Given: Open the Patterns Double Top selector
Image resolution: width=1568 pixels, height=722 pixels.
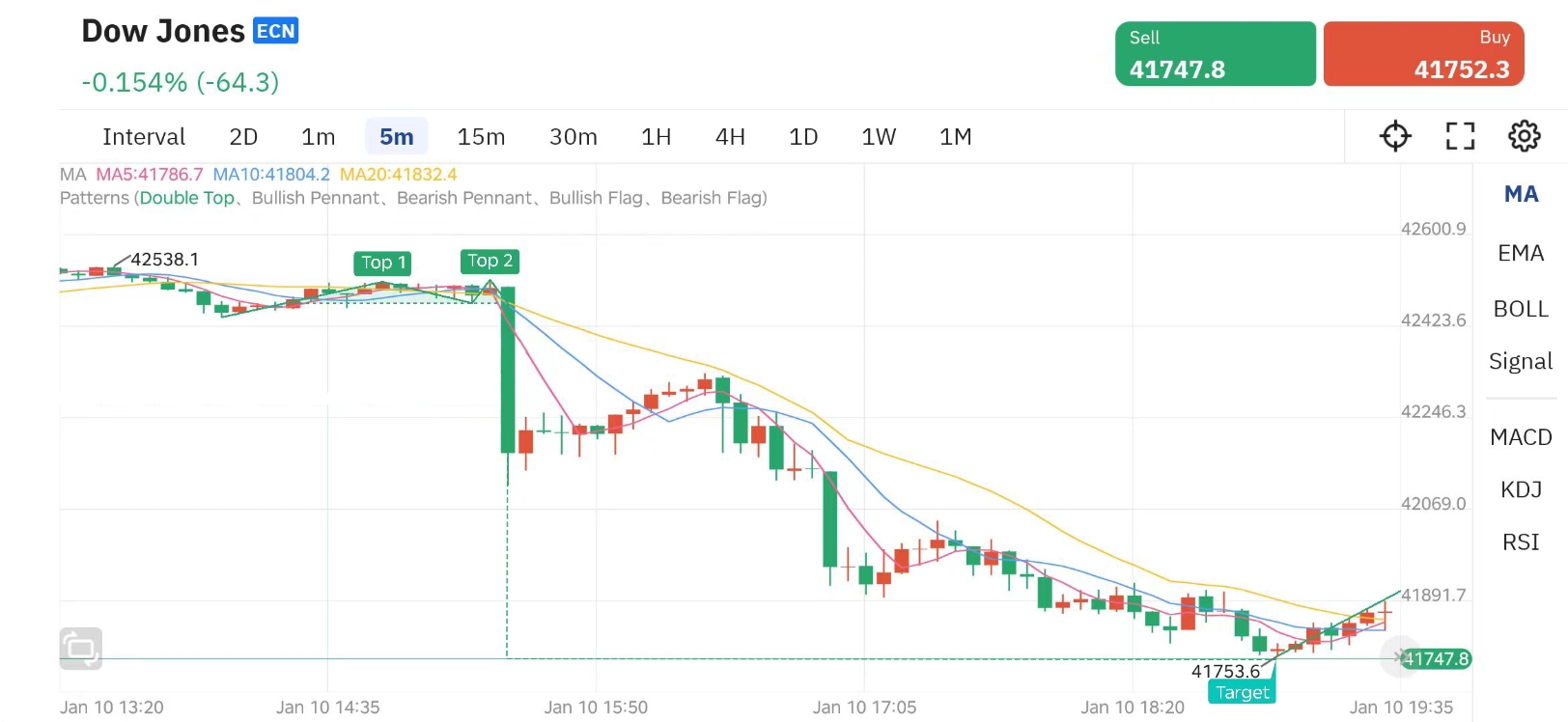Looking at the screenshot, I should coord(186,198).
